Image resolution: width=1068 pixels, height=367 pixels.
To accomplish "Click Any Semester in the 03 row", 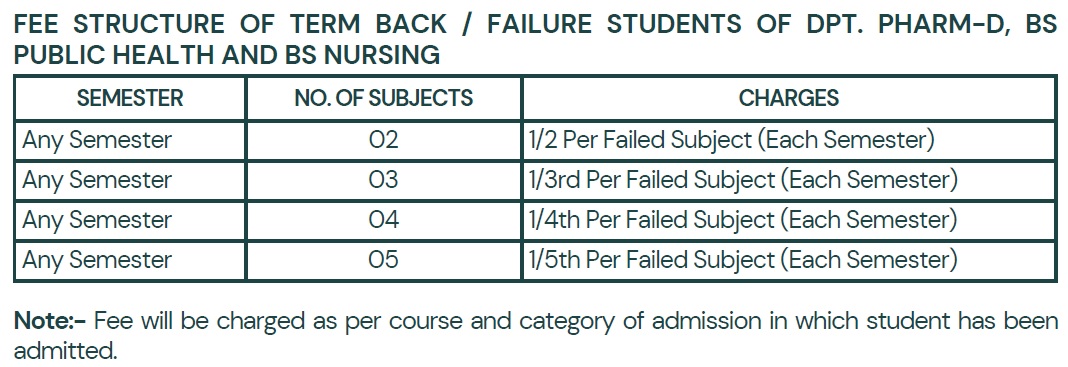I will [x=97, y=180].
